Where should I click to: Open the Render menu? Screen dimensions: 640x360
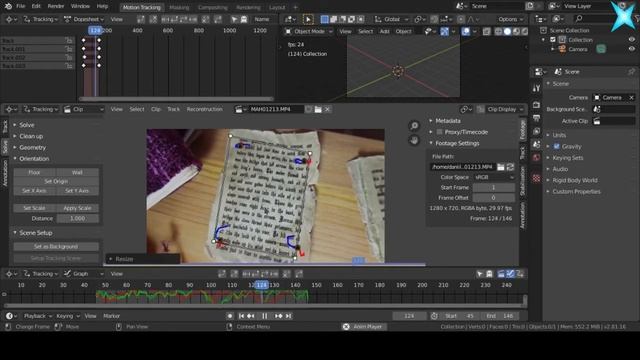pos(56,7)
